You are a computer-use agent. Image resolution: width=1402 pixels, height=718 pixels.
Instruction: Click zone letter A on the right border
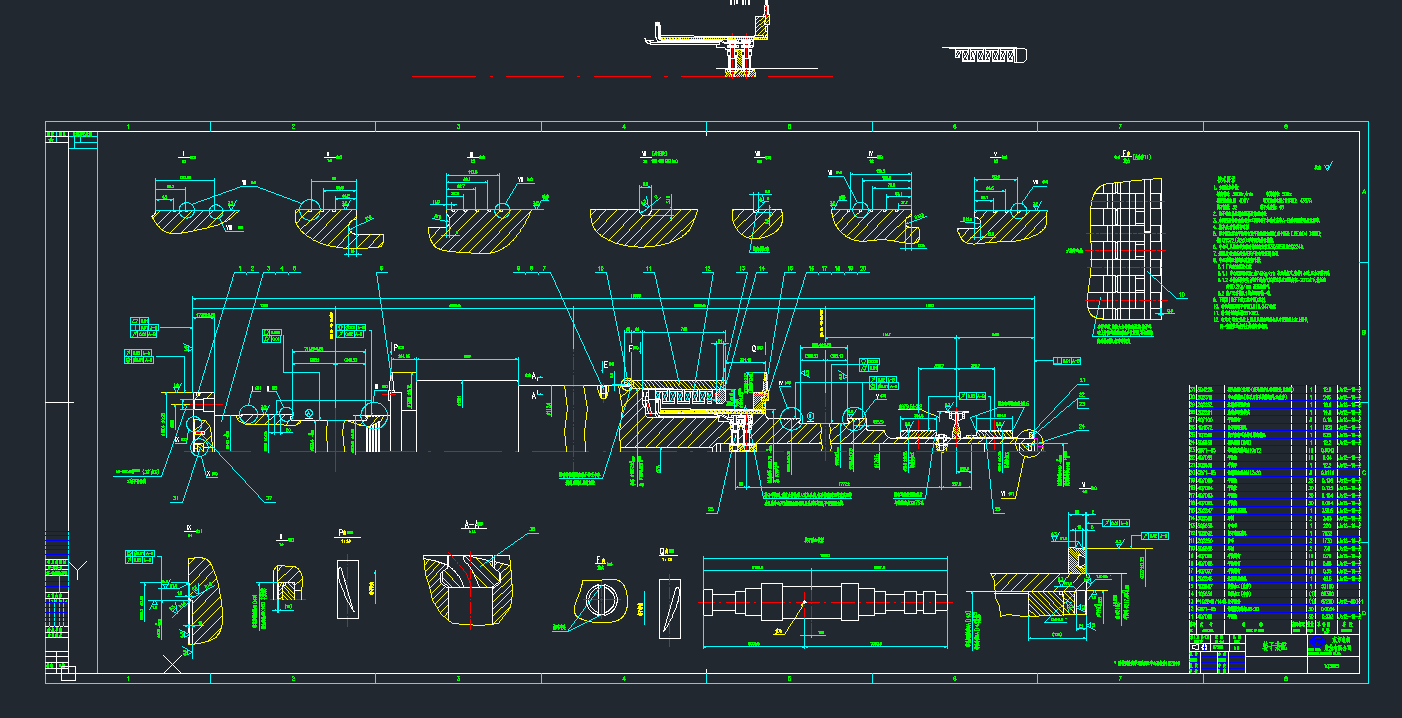1362,193
